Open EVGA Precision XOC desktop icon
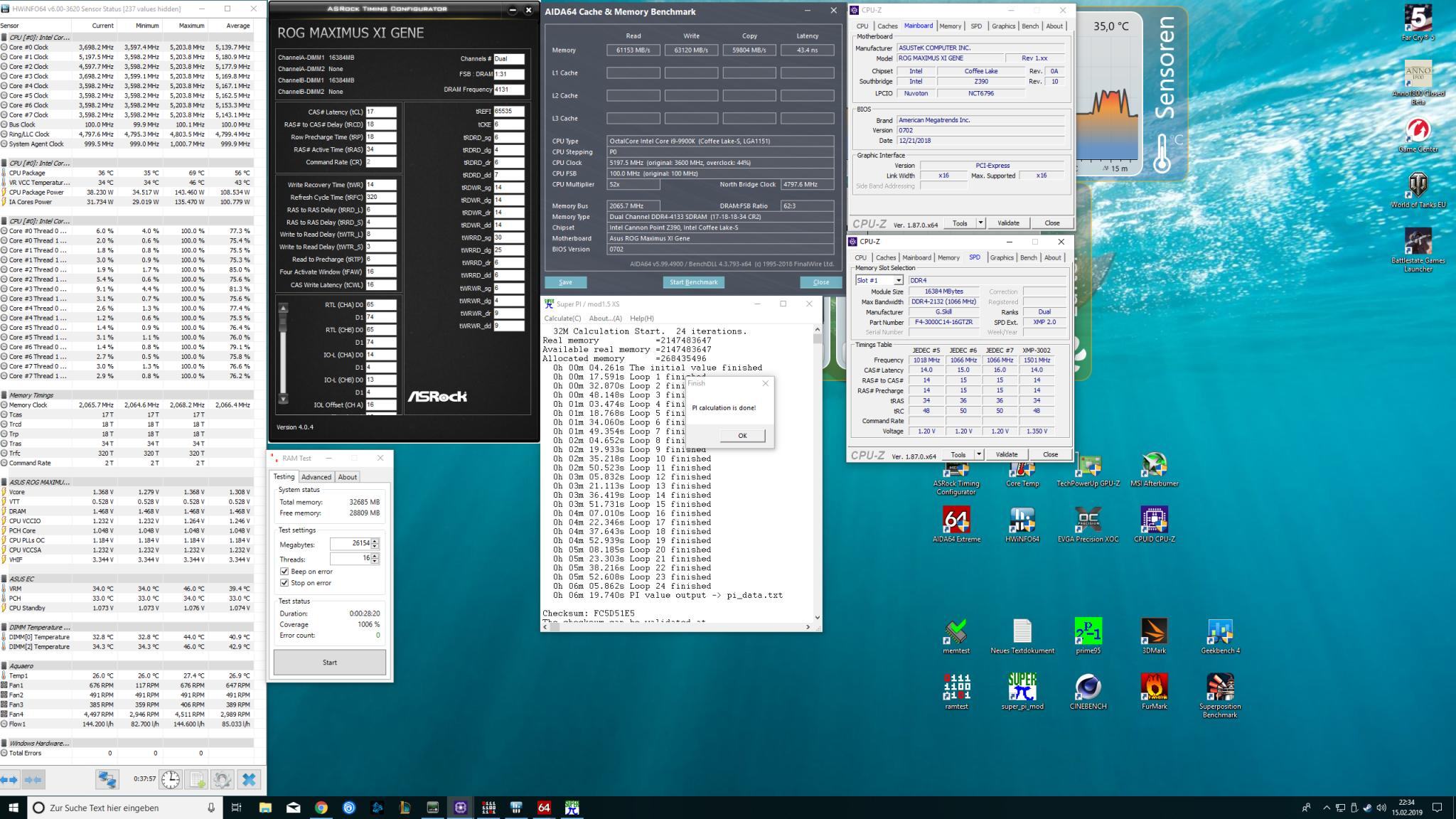Image resolution: width=1456 pixels, height=819 pixels. (1088, 525)
